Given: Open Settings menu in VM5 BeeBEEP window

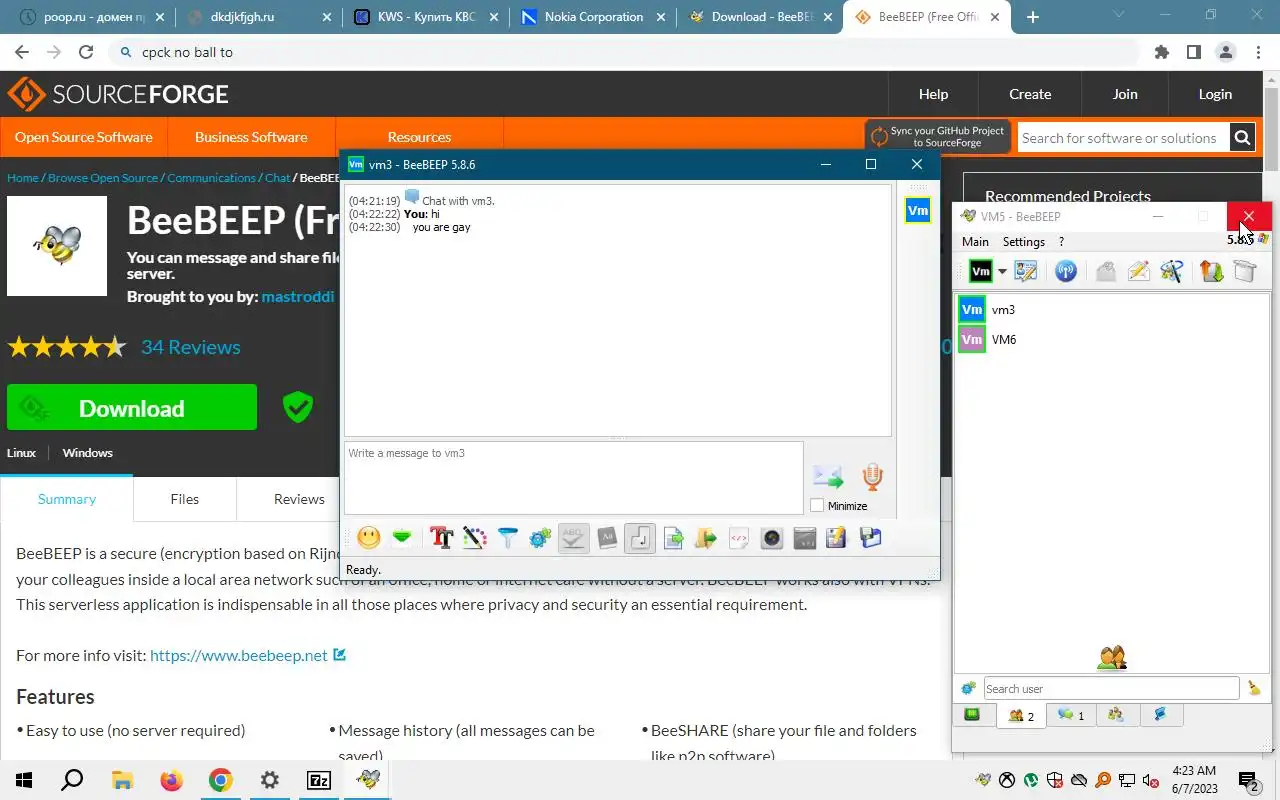Looking at the screenshot, I should tap(1023, 242).
